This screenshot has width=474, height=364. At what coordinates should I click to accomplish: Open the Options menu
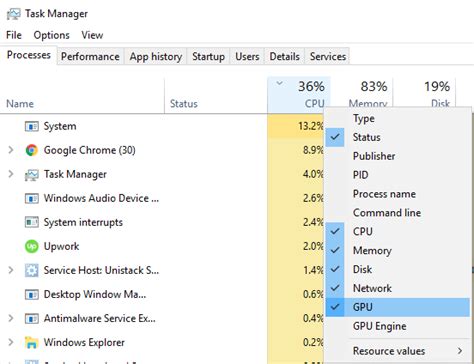pyautogui.click(x=51, y=35)
